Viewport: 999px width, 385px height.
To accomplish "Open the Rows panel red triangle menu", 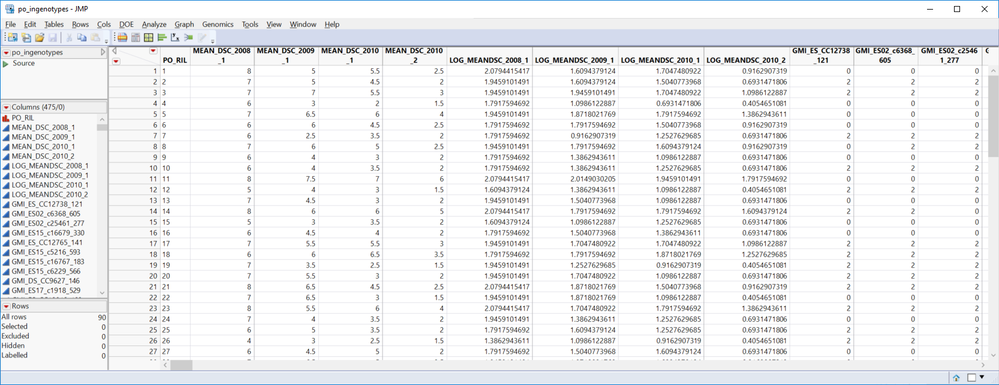I will tap(6, 306).
